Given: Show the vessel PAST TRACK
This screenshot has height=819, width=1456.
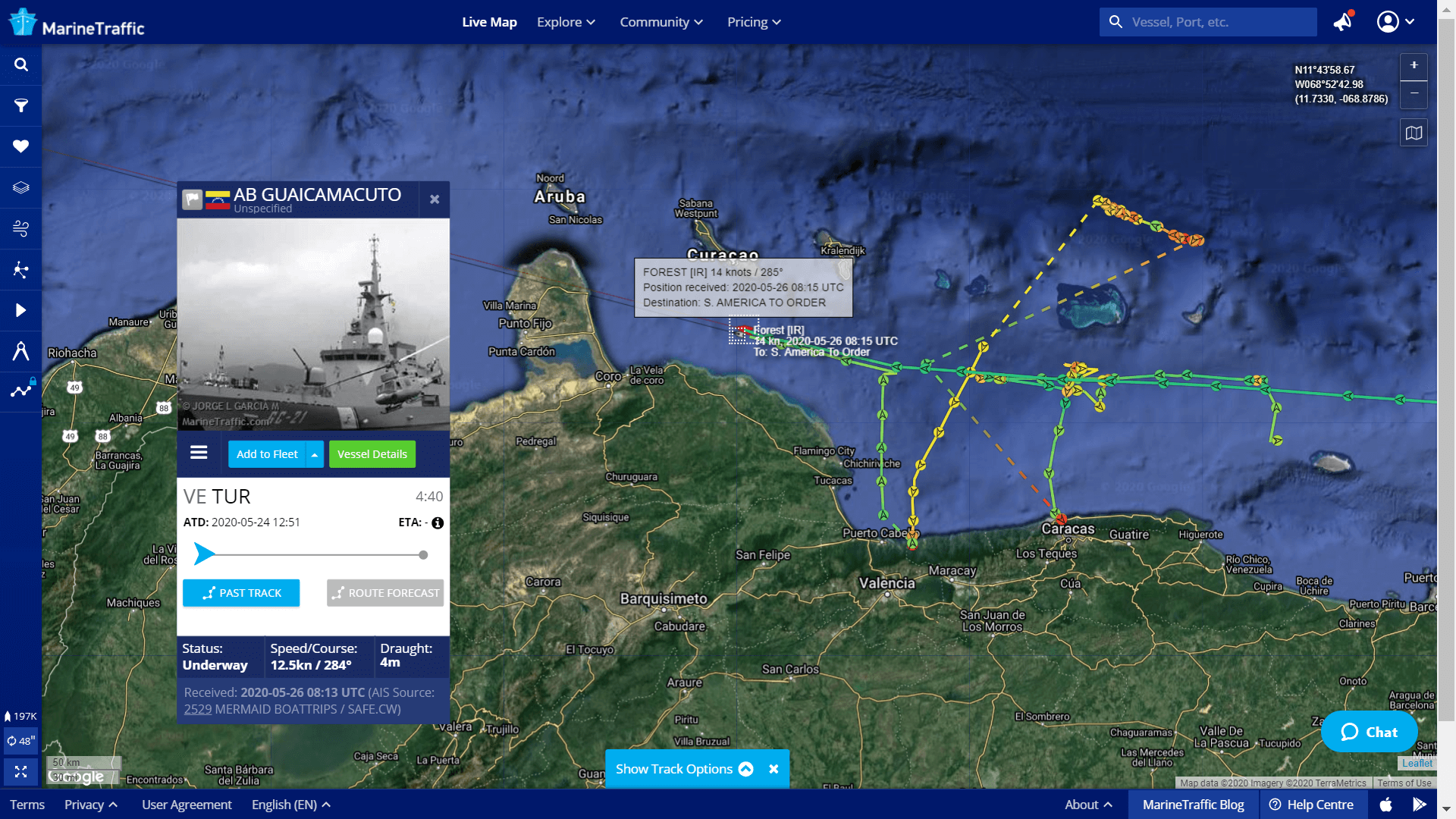Looking at the screenshot, I should 241,593.
